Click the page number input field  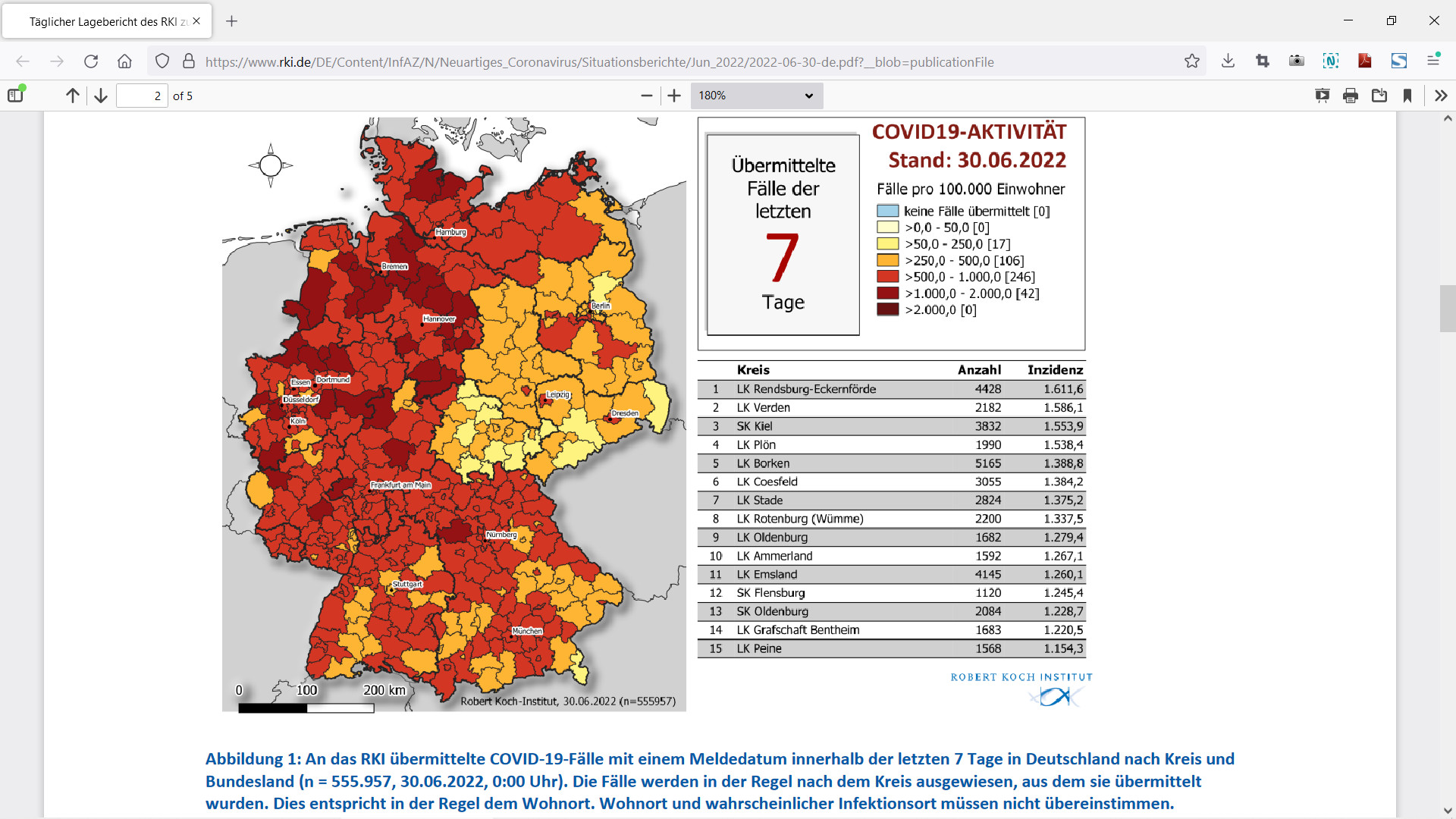pyautogui.click(x=142, y=96)
